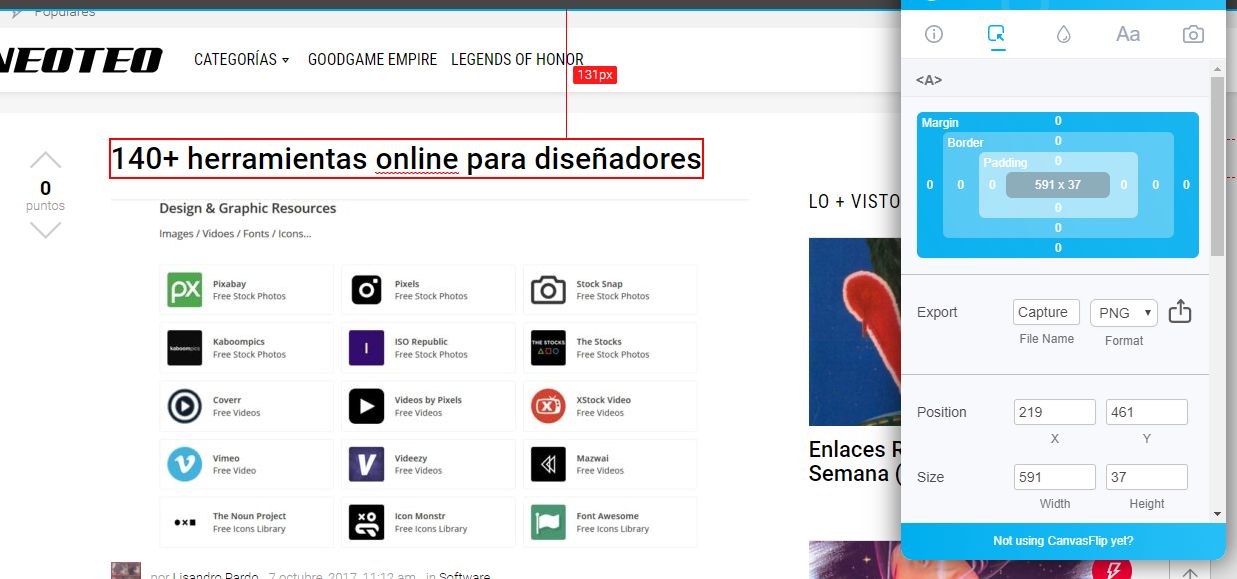Open the color droplet tab
Screen dimensions: 1237x579
pos(1063,34)
